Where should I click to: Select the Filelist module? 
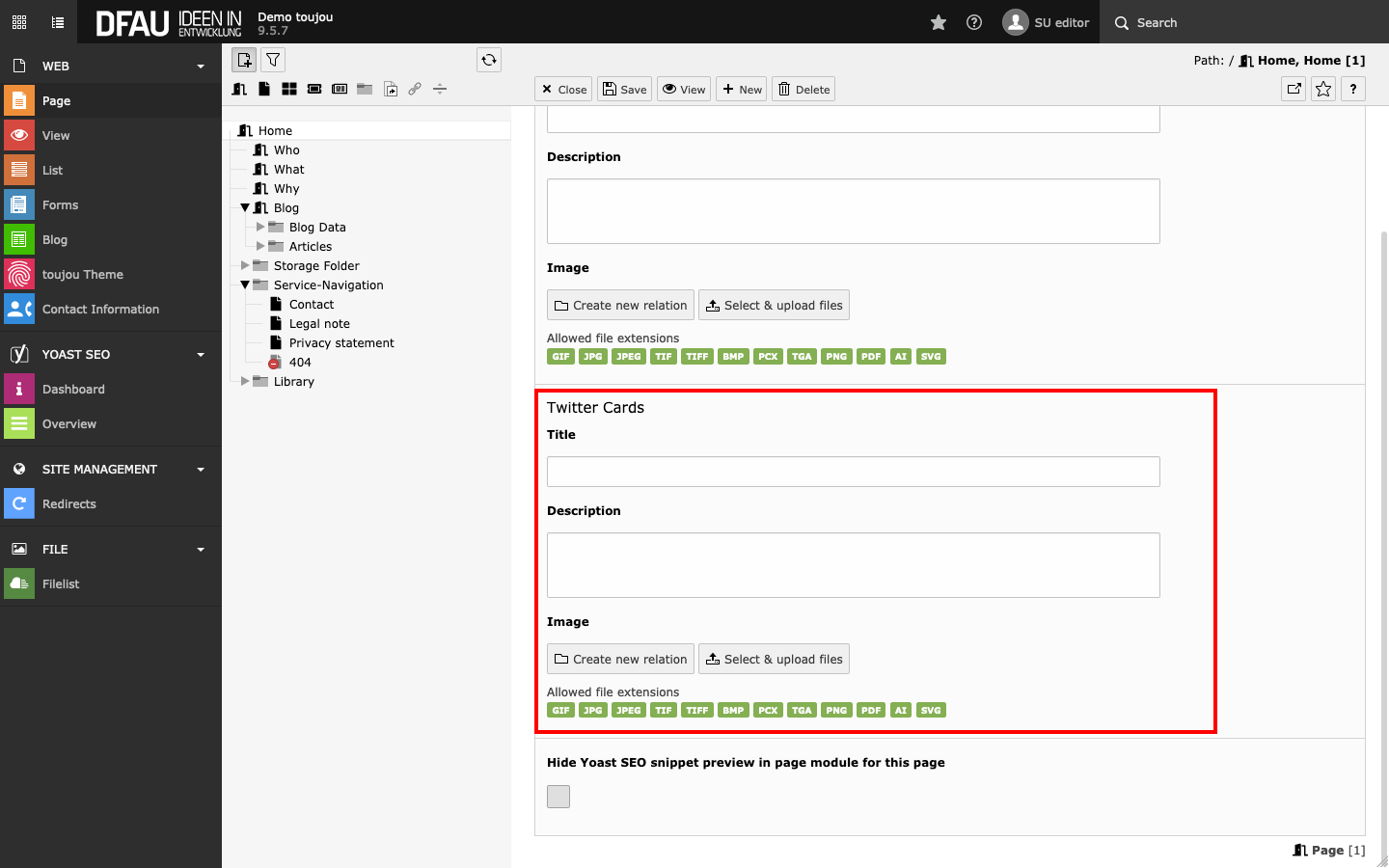(61, 584)
